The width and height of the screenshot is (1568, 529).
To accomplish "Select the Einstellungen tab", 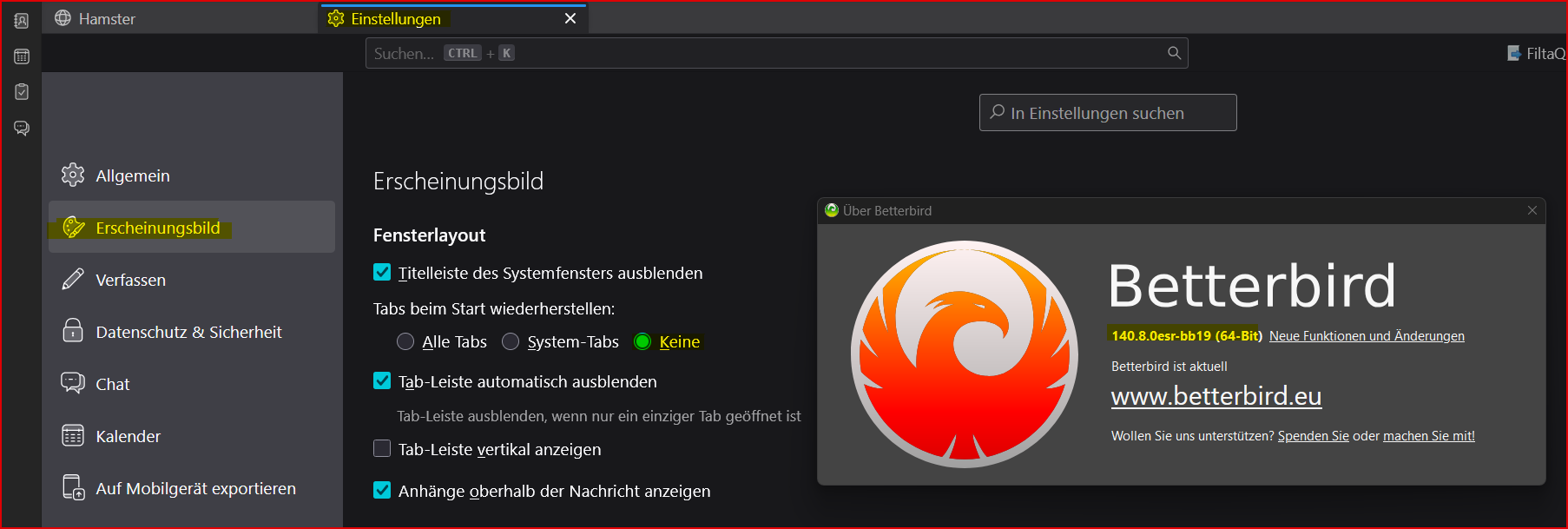I will [x=453, y=18].
